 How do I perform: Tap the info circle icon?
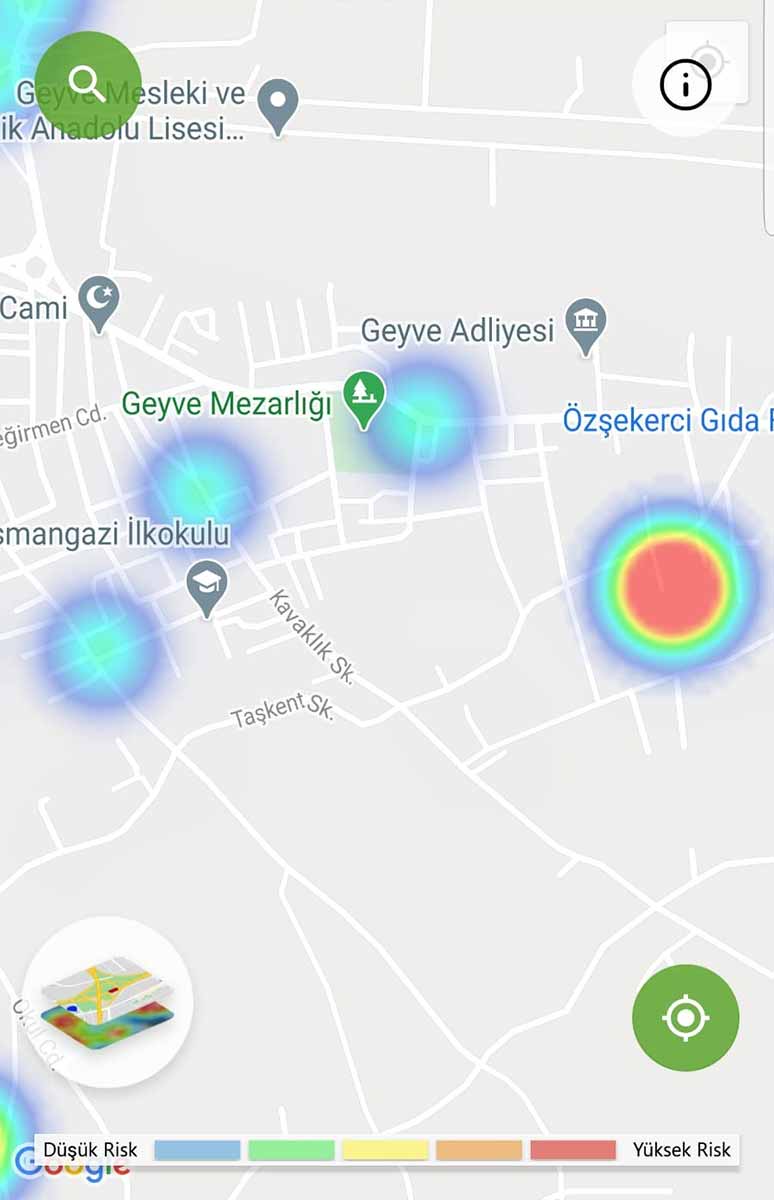685,84
